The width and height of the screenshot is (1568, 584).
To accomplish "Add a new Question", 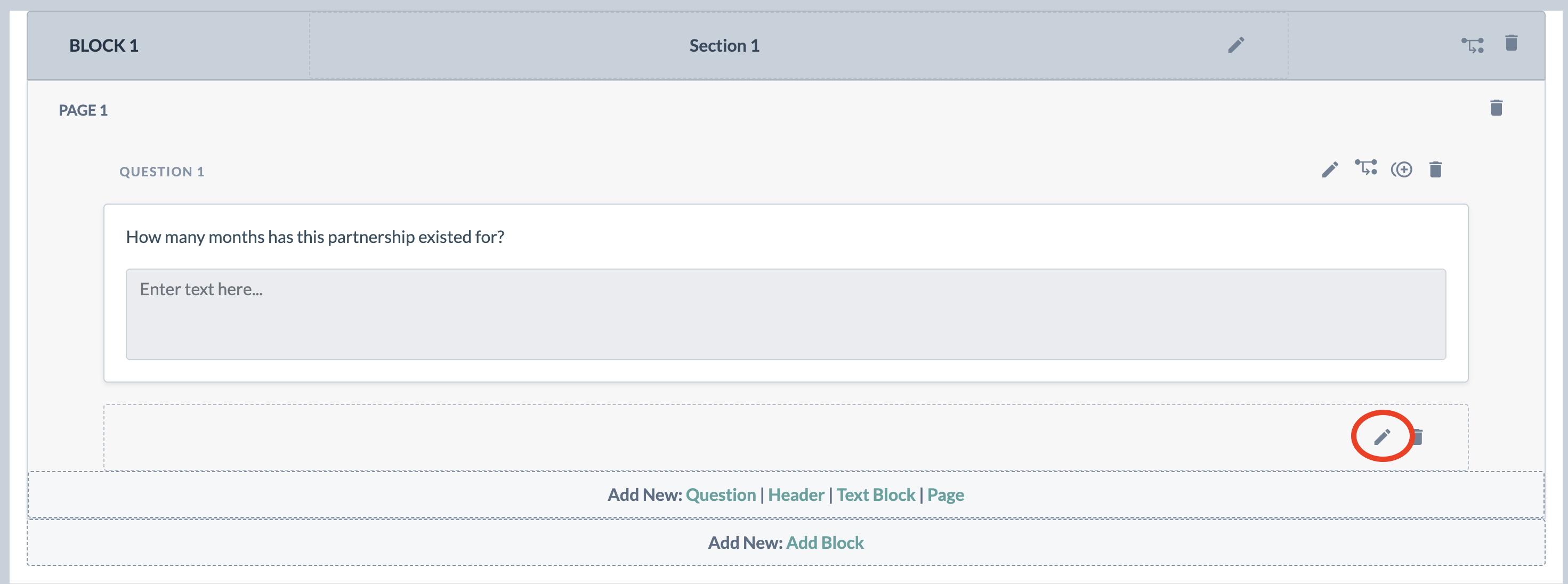I will coord(721,494).
